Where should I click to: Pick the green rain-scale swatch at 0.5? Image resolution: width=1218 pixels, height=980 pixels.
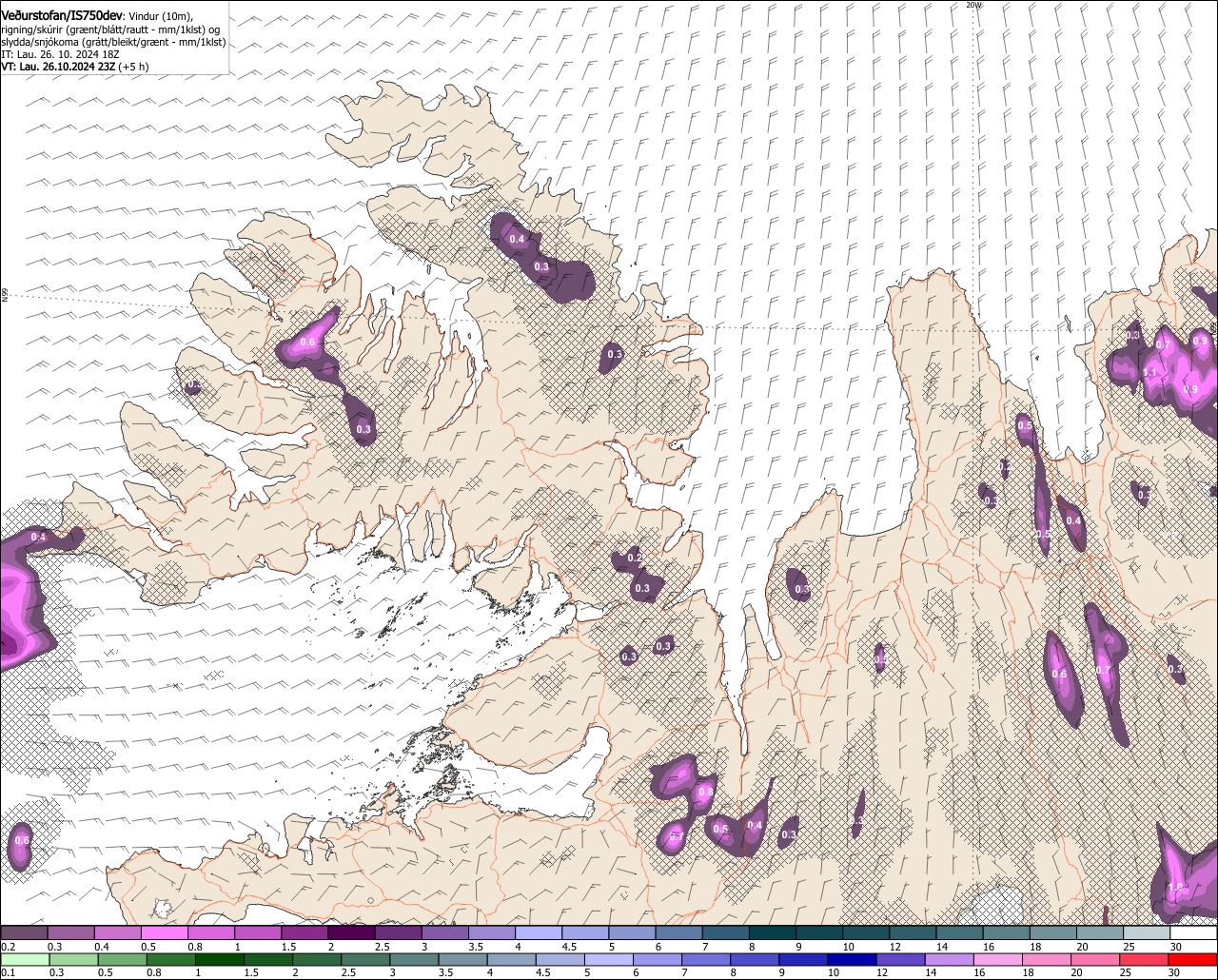pyautogui.click(x=123, y=959)
